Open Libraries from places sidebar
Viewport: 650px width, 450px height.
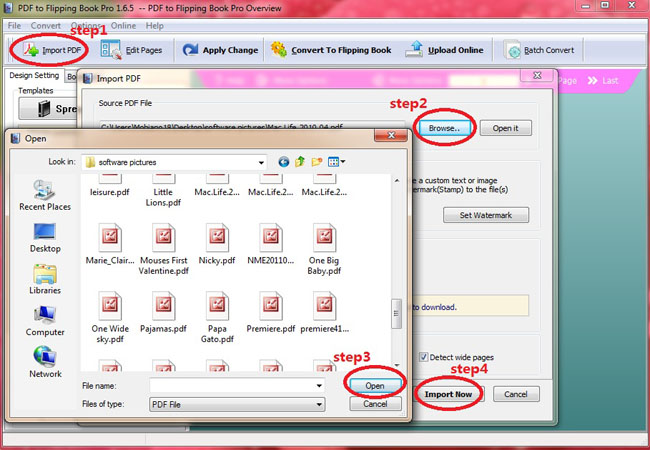point(45,279)
